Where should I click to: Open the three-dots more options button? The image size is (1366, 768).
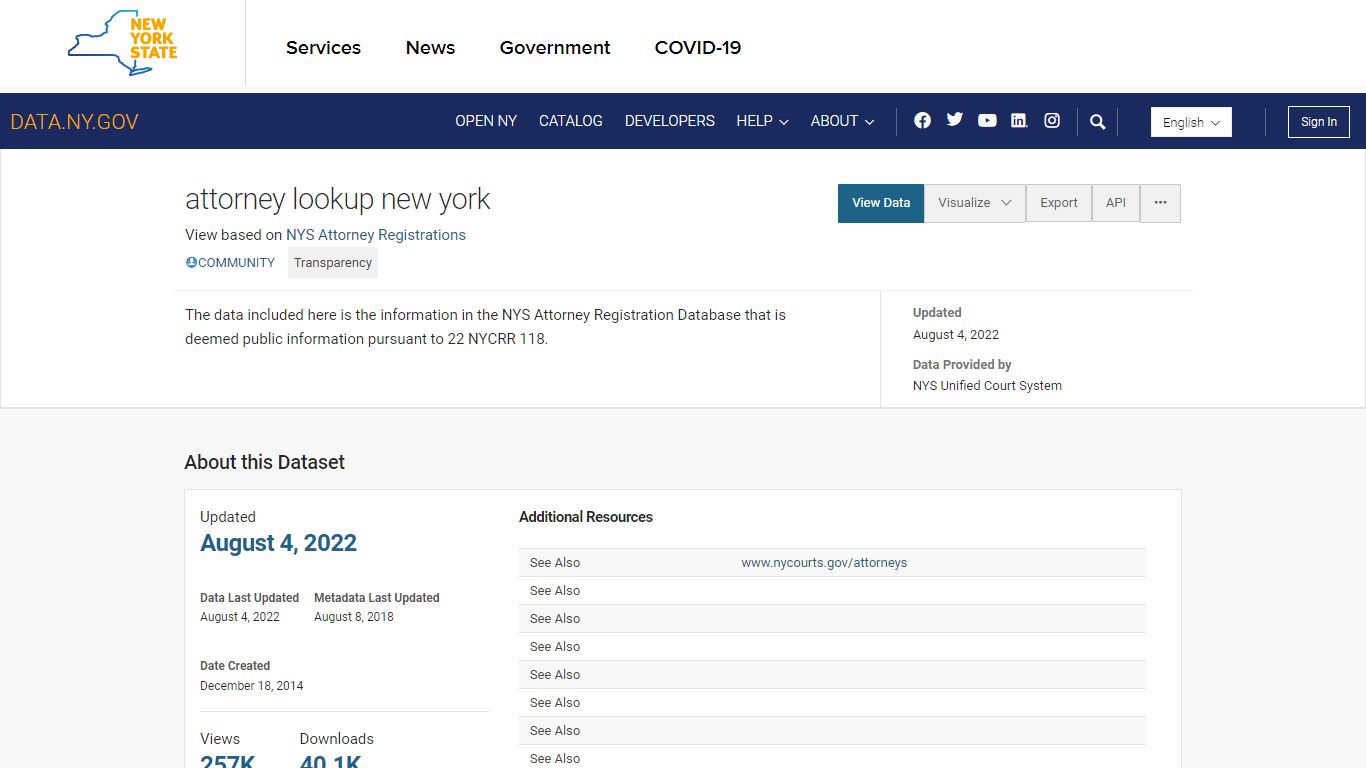click(1160, 203)
